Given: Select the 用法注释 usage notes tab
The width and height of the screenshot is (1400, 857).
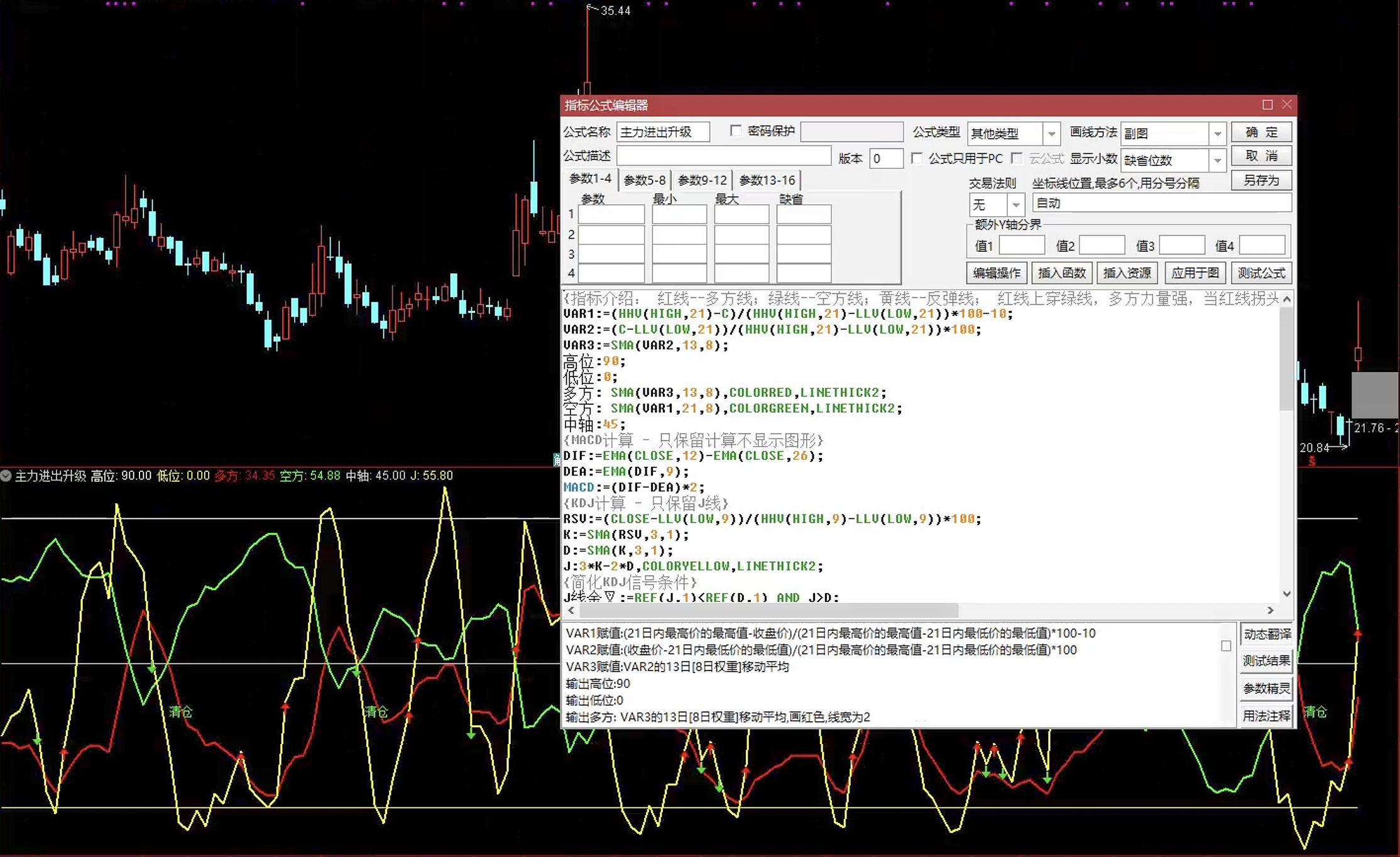Looking at the screenshot, I should [x=1267, y=716].
